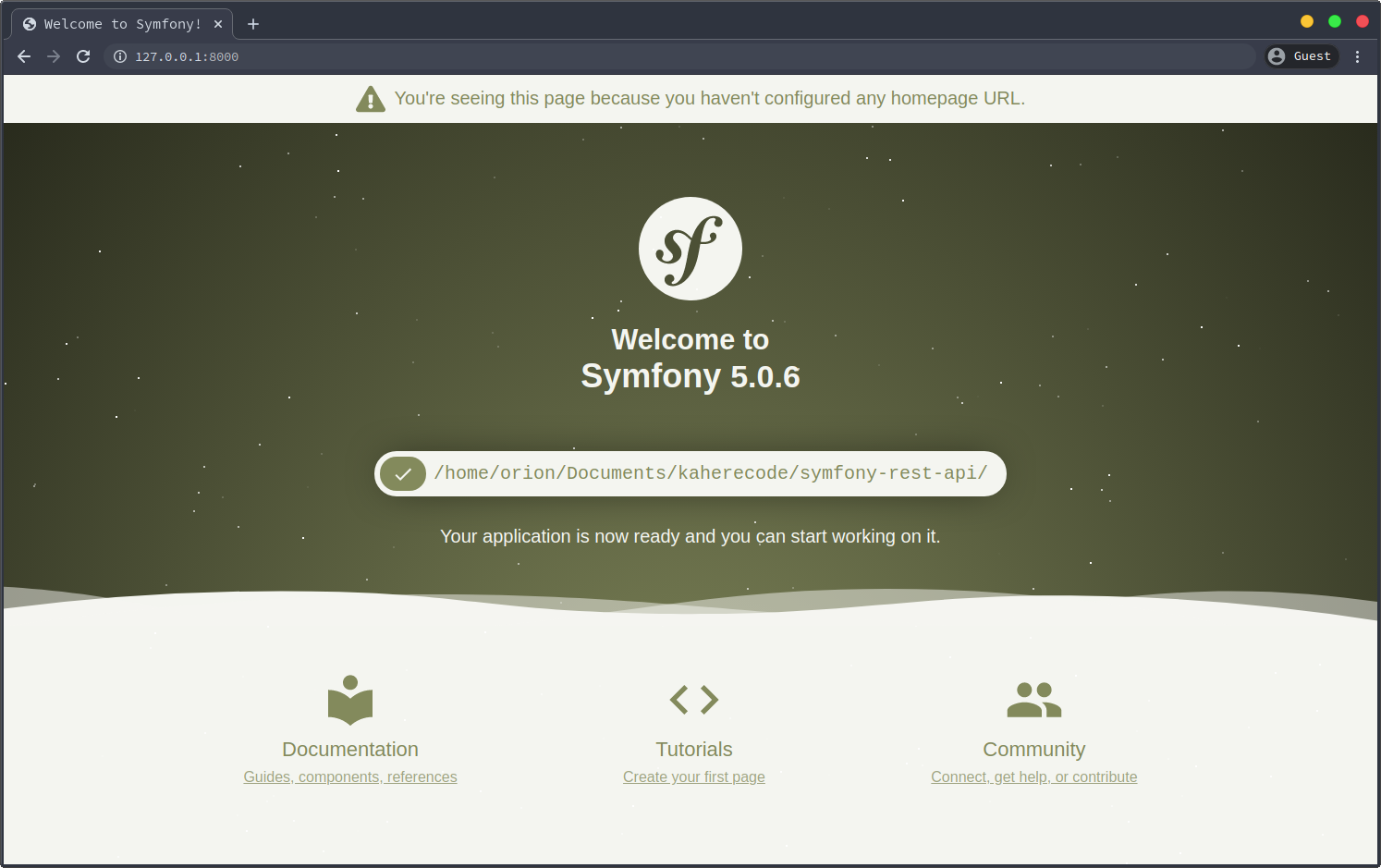Open the Guides, components, references link
This screenshot has height=868, width=1381.
pos(350,777)
